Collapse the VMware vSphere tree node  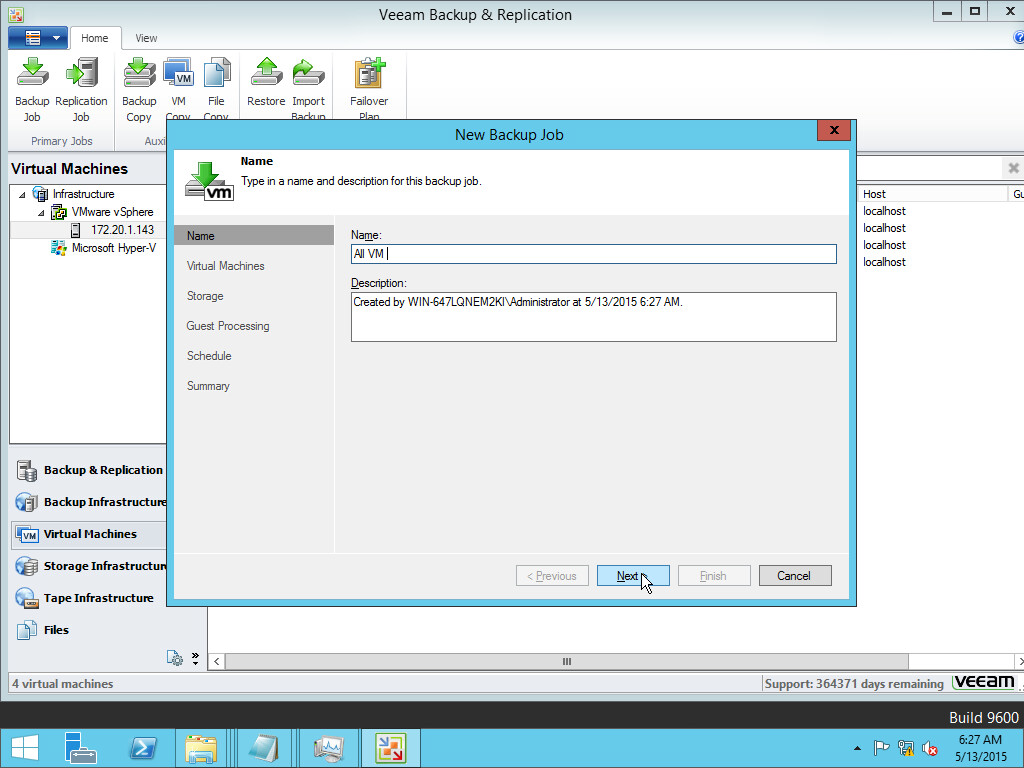click(41, 213)
